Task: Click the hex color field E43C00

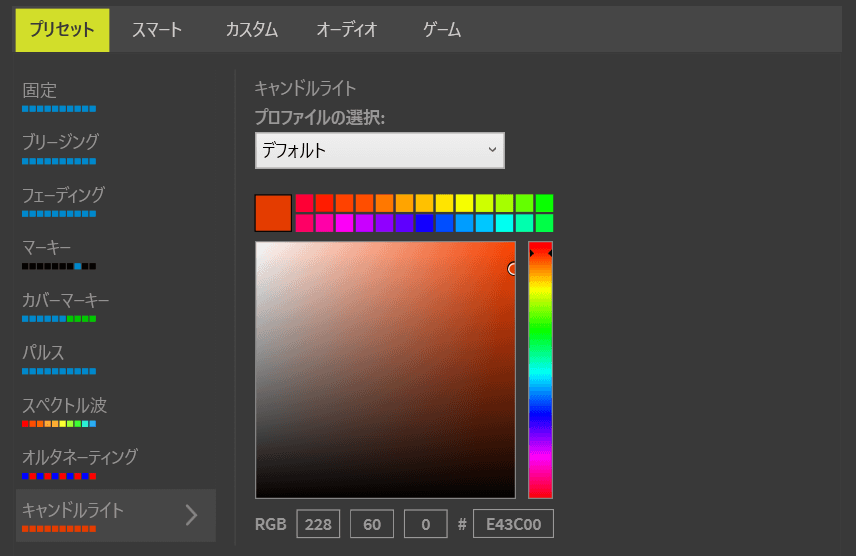Action: [513, 524]
